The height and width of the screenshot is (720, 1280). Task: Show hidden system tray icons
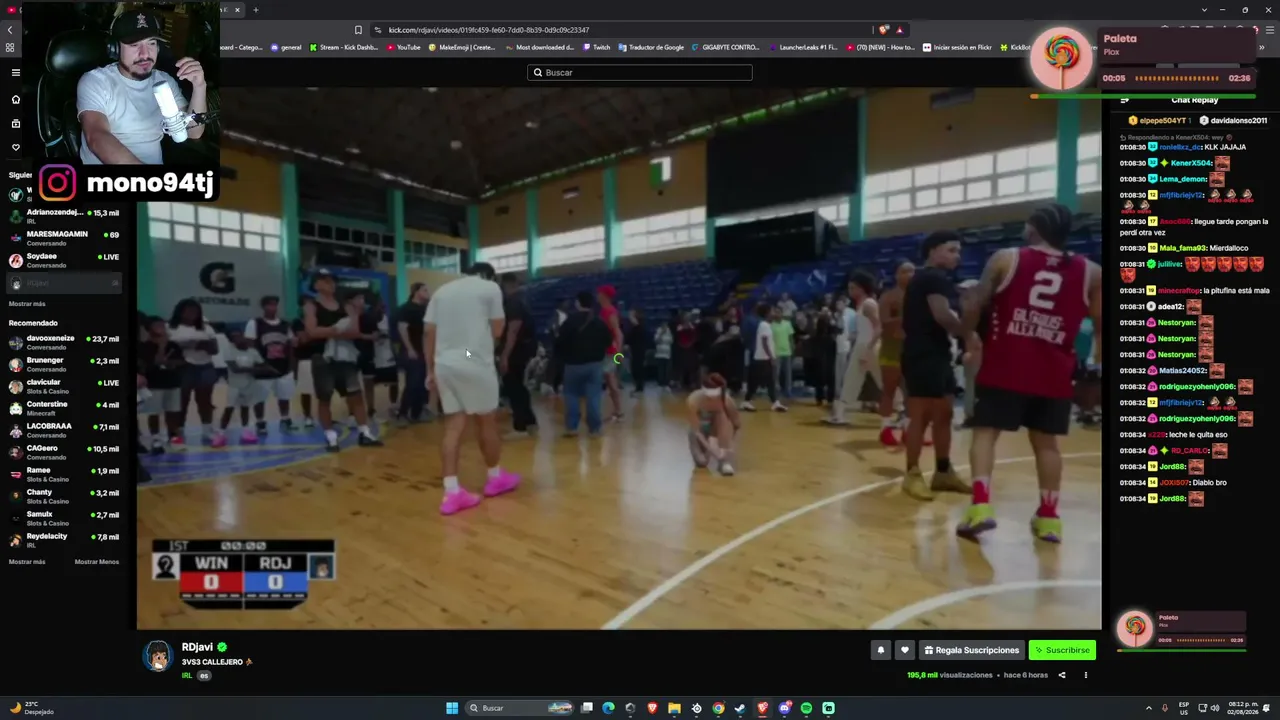(1148, 708)
